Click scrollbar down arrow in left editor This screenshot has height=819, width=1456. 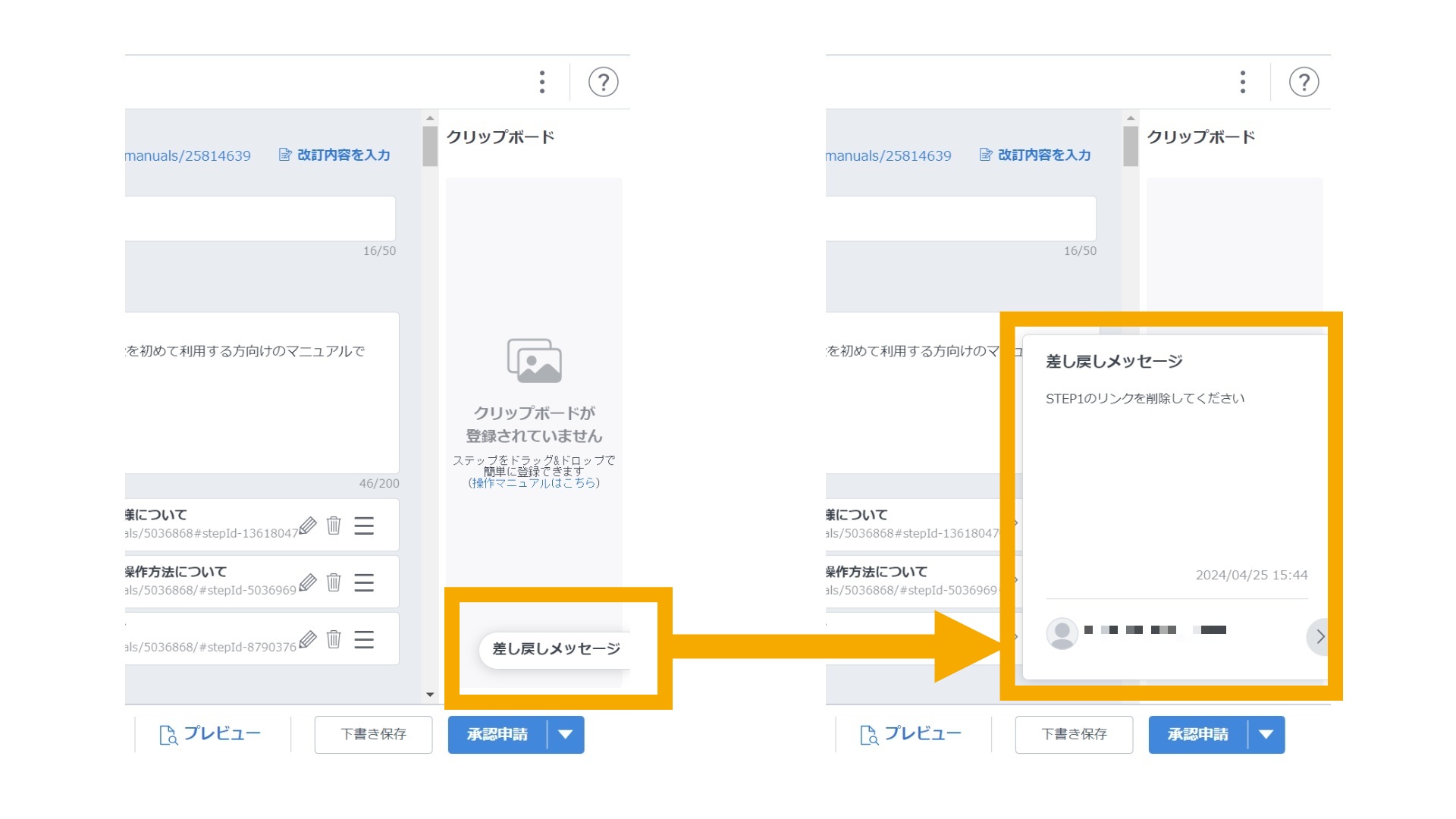coord(430,694)
